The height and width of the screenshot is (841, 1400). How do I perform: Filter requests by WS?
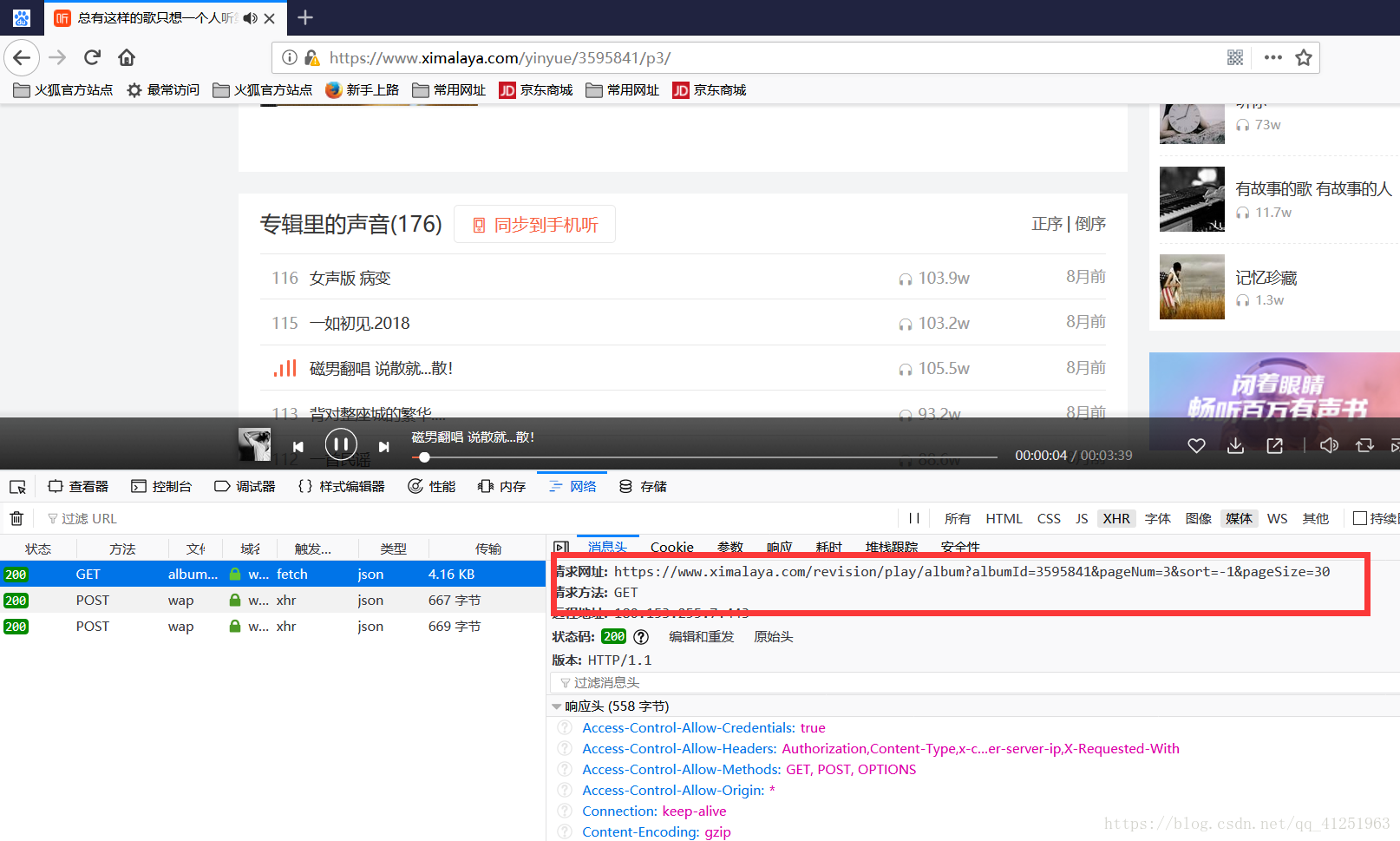pyautogui.click(x=1277, y=518)
